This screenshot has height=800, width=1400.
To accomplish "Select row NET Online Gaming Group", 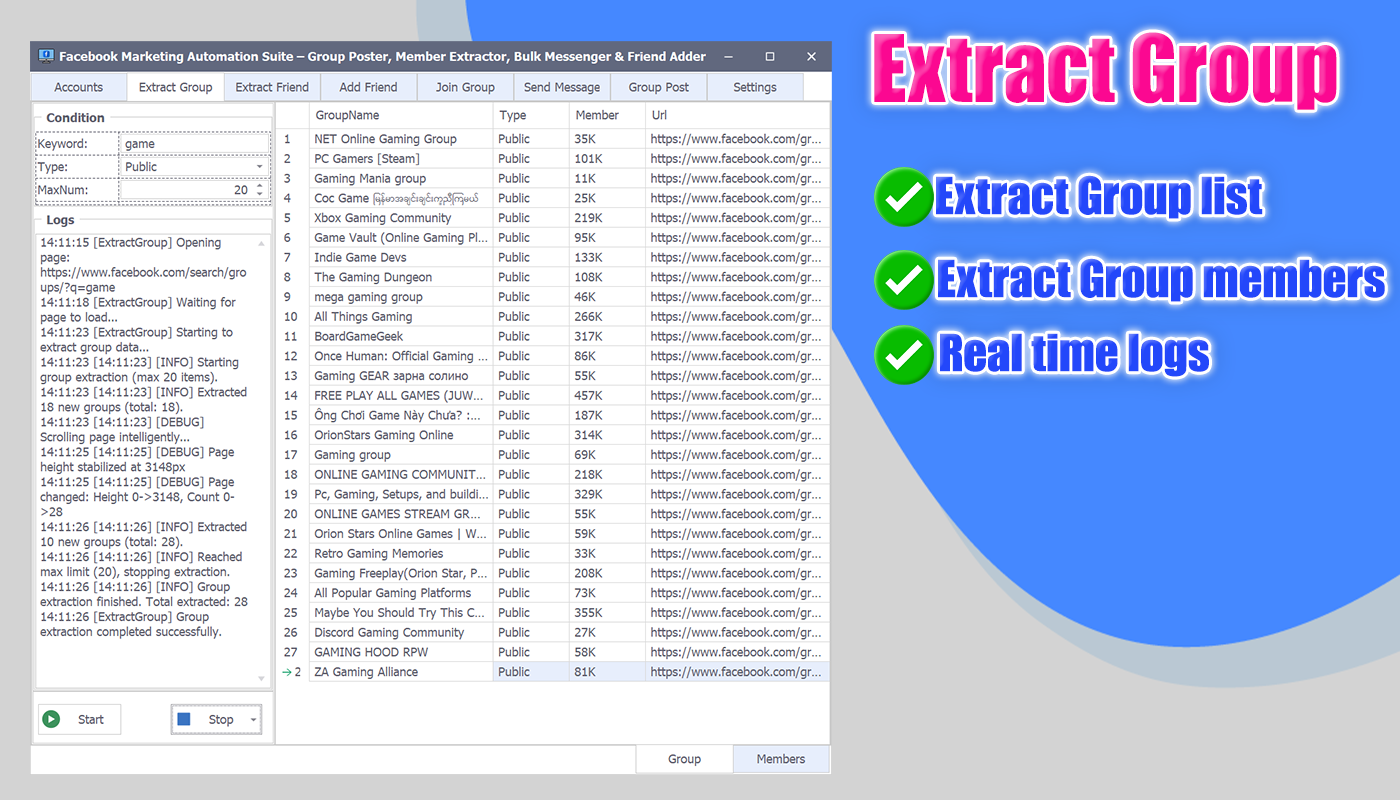I will 554,139.
